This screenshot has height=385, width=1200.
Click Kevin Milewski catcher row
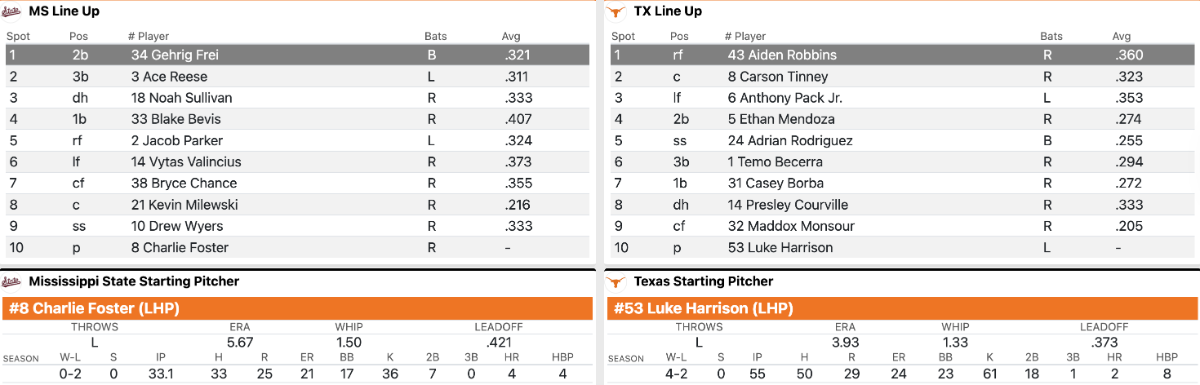pyautogui.click(x=297, y=205)
